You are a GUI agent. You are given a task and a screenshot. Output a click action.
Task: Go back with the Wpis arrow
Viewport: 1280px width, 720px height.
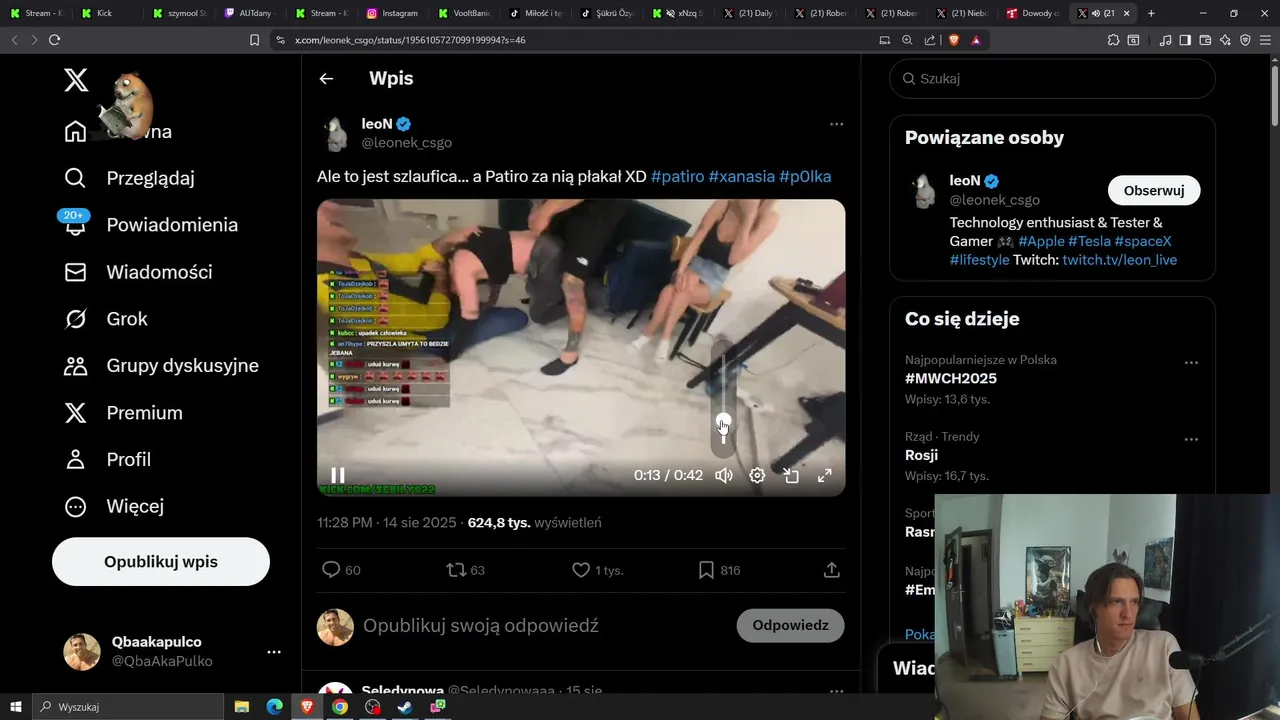[x=326, y=78]
